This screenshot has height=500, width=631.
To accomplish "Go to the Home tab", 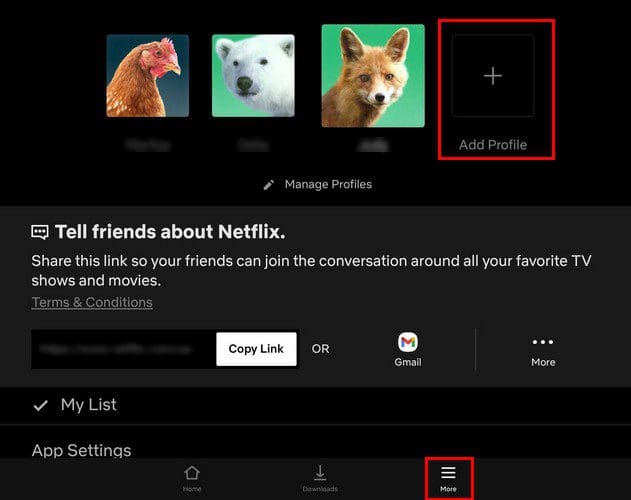I will coord(192,479).
